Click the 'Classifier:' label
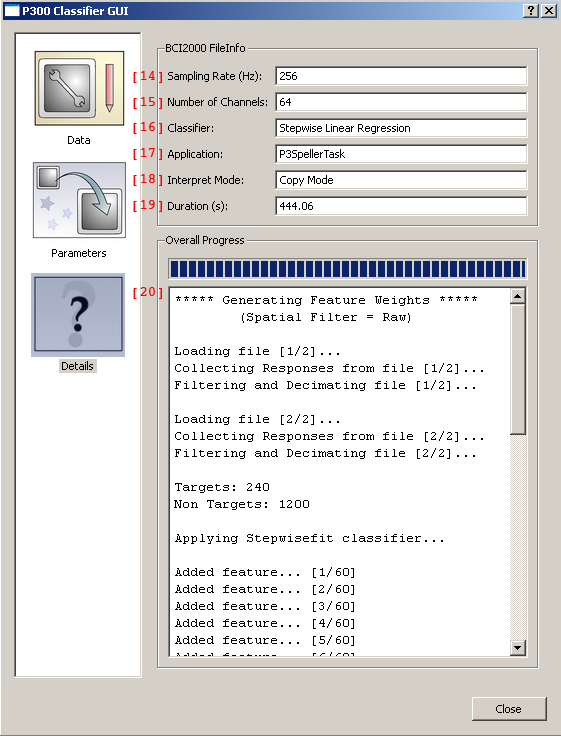 pyautogui.click(x=191, y=128)
